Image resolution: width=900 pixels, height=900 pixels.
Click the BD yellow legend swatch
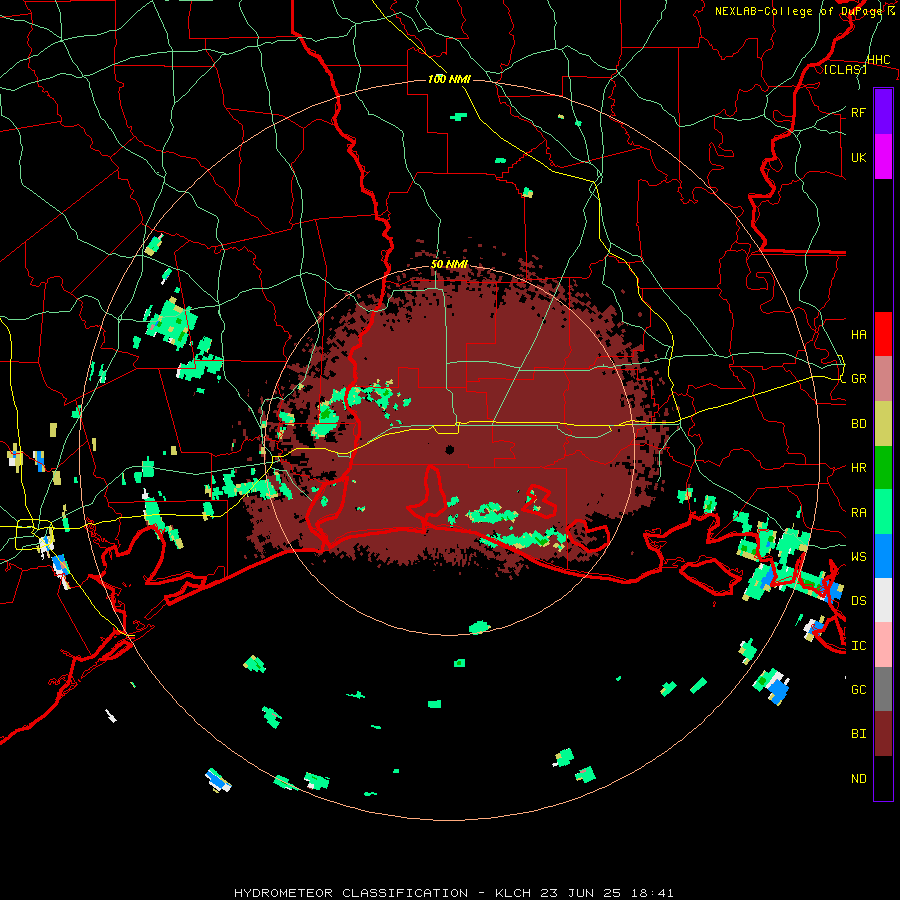(x=883, y=424)
